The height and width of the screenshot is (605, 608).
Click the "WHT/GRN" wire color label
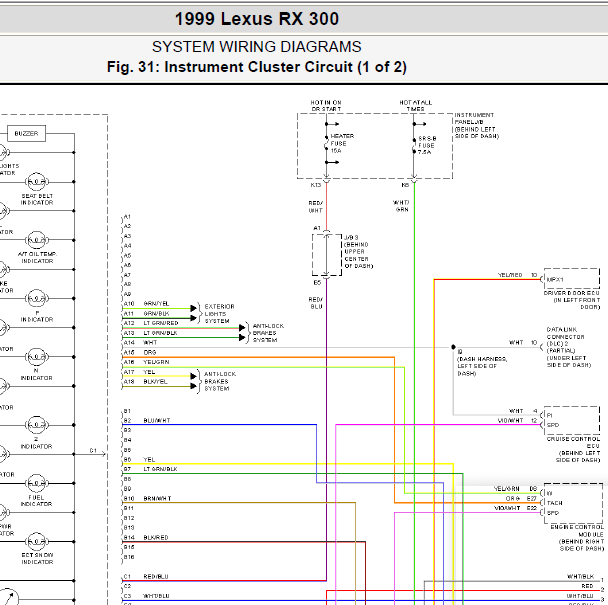click(401, 206)
